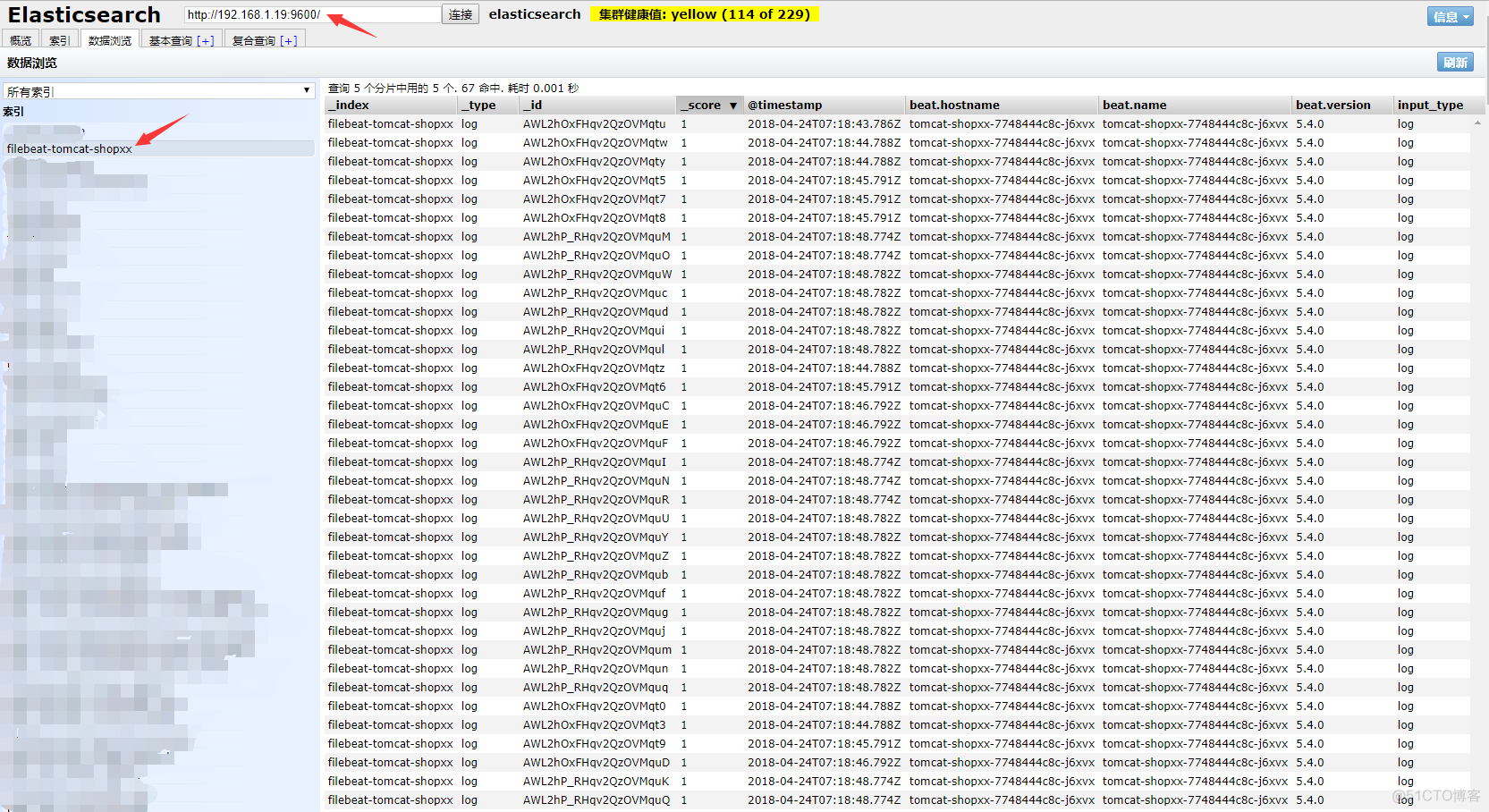The width and height of the screenshot is (1489, 812).
Task: Sort by the _type column header
Action: click(x=489, y=105)
